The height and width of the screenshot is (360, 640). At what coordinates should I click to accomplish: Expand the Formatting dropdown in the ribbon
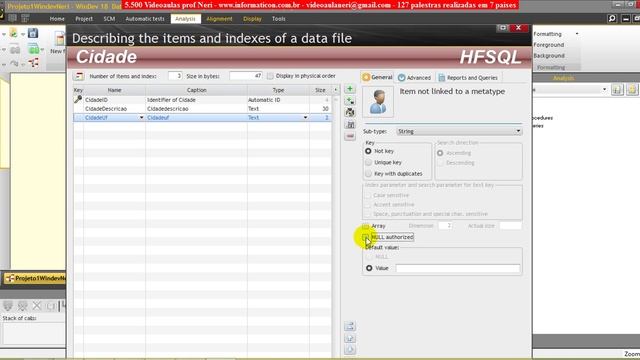coord(577,34)
